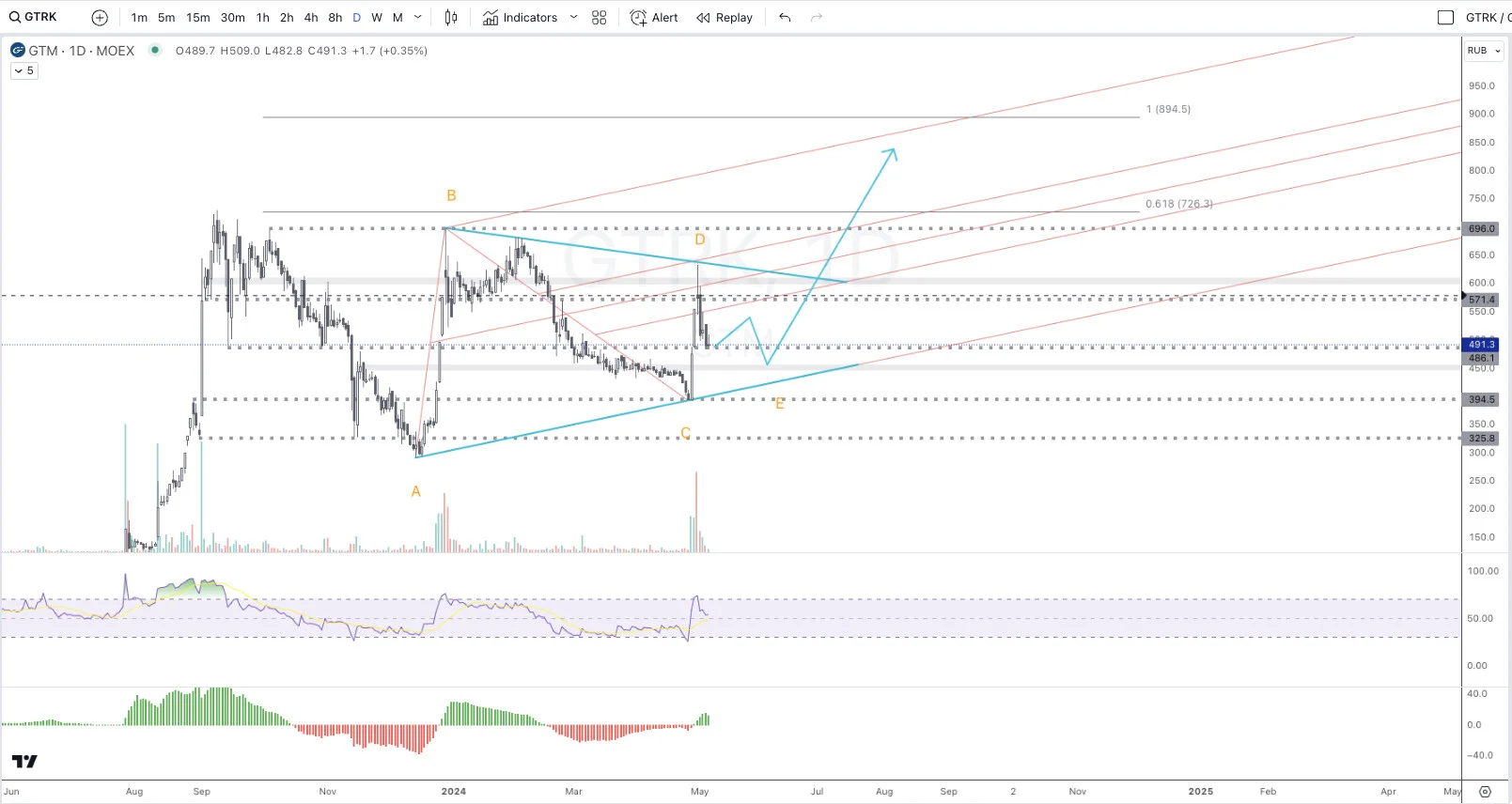
Task: Add symbol to compare with plus icon
Action: click(x=100, y=18)
